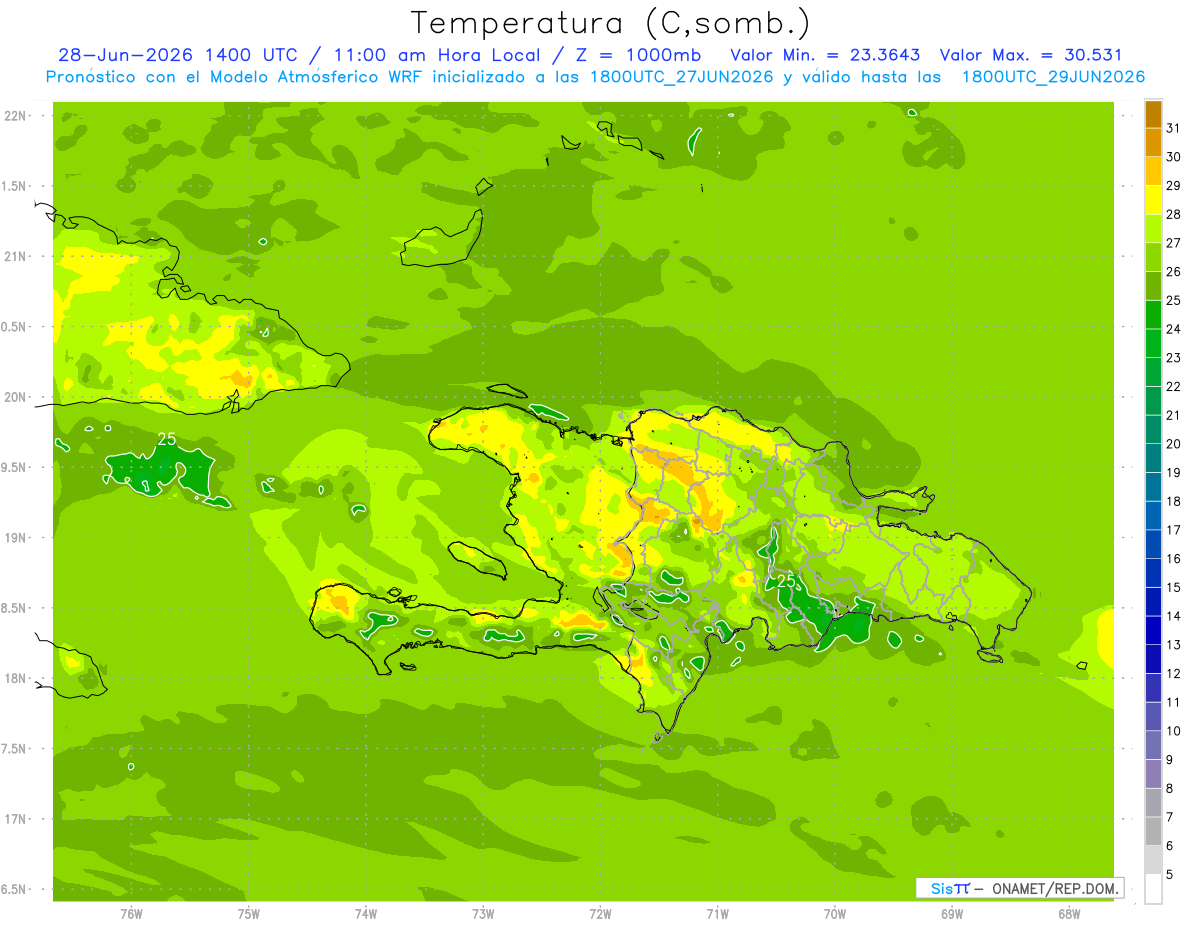
Task: Click the '21N' latitude axis label
Action: pyautogui.click(x=15, y=257)
